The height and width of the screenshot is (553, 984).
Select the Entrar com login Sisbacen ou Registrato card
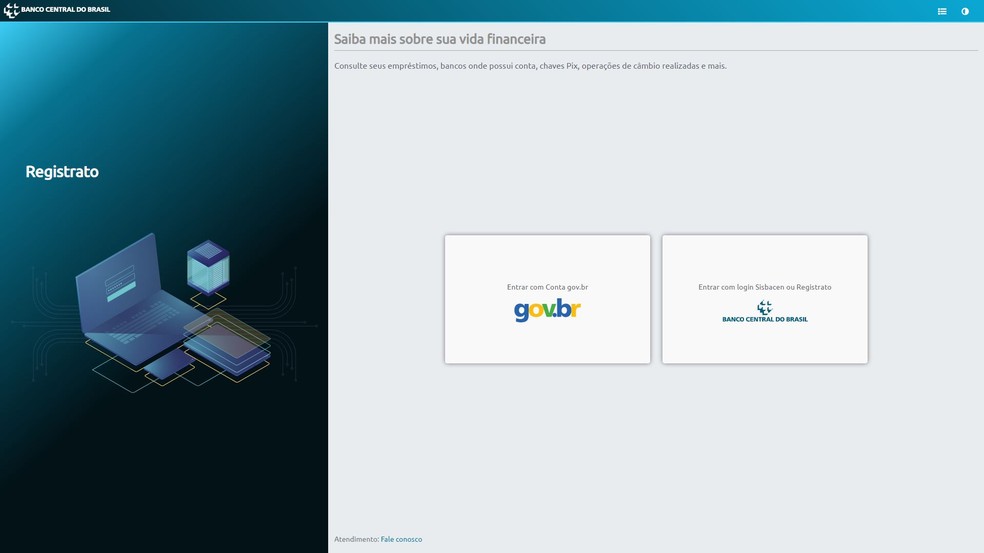(765, 299)
